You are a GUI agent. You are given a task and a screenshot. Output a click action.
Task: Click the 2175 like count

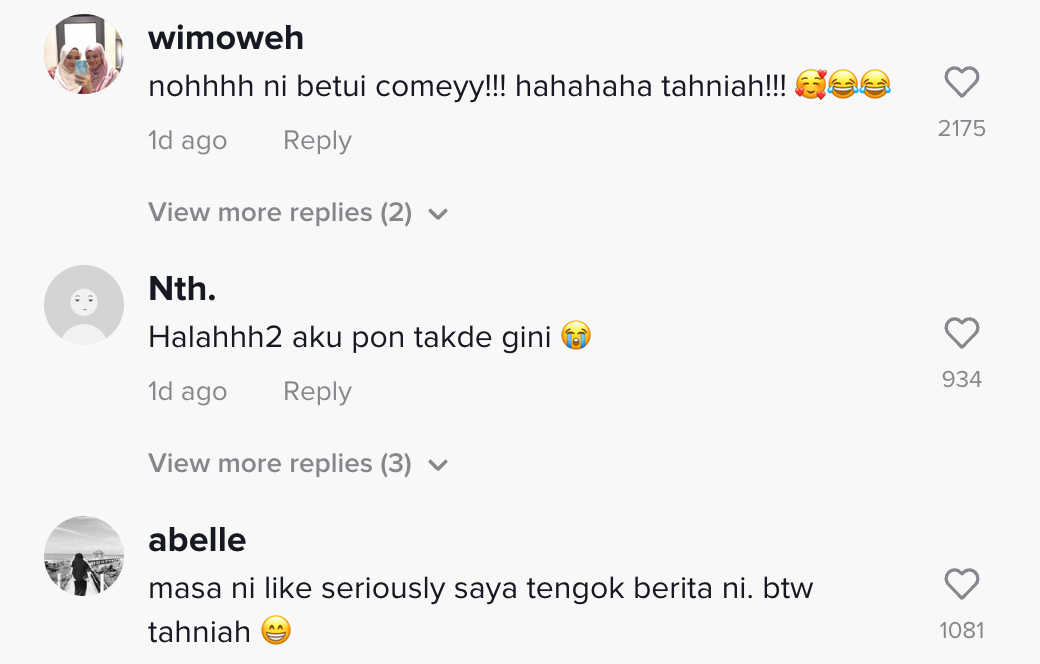tap(961, 128)
